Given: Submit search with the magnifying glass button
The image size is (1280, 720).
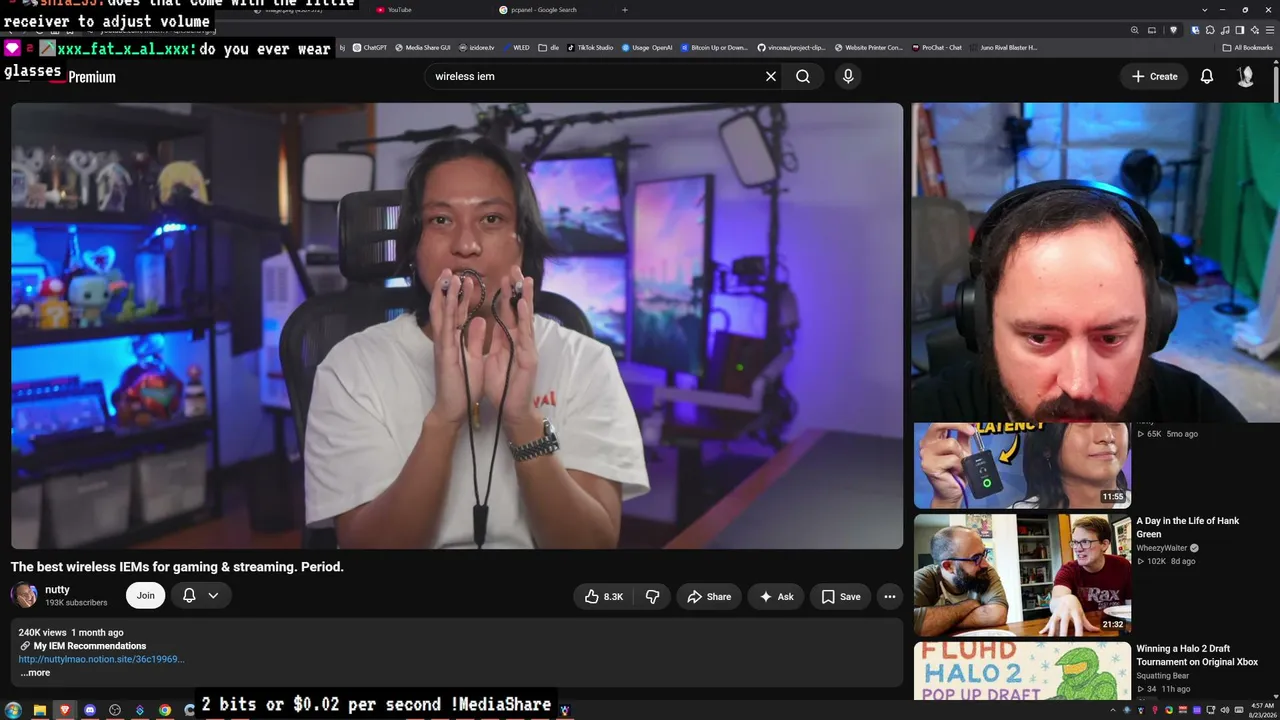Looking at the screenshot, I should pyautogui.click(x=803, y=76).
